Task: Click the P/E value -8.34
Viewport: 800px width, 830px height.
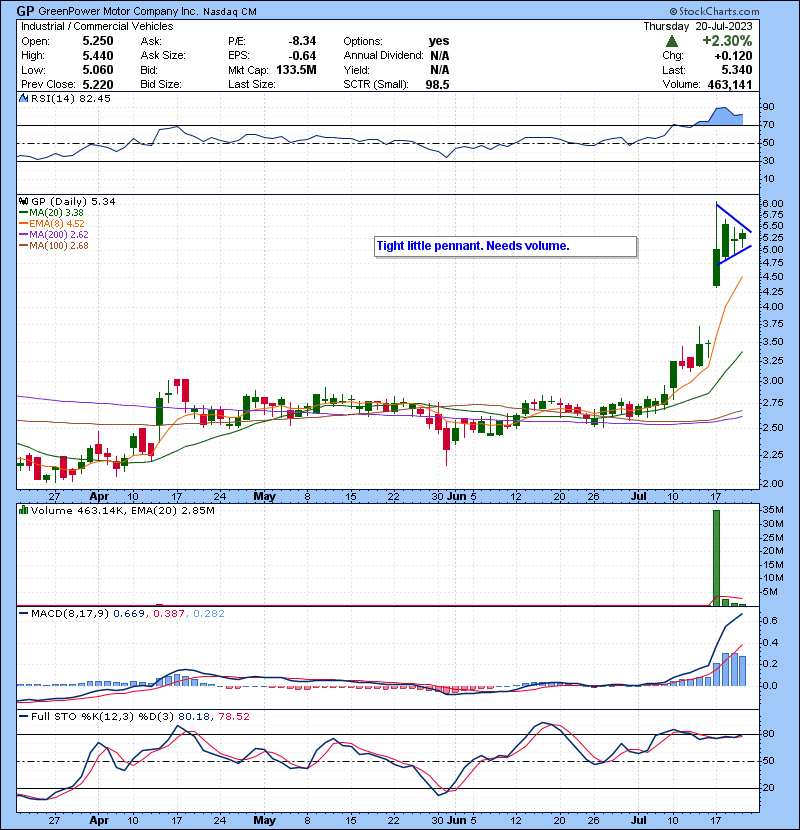Action: tap(302, 41)
